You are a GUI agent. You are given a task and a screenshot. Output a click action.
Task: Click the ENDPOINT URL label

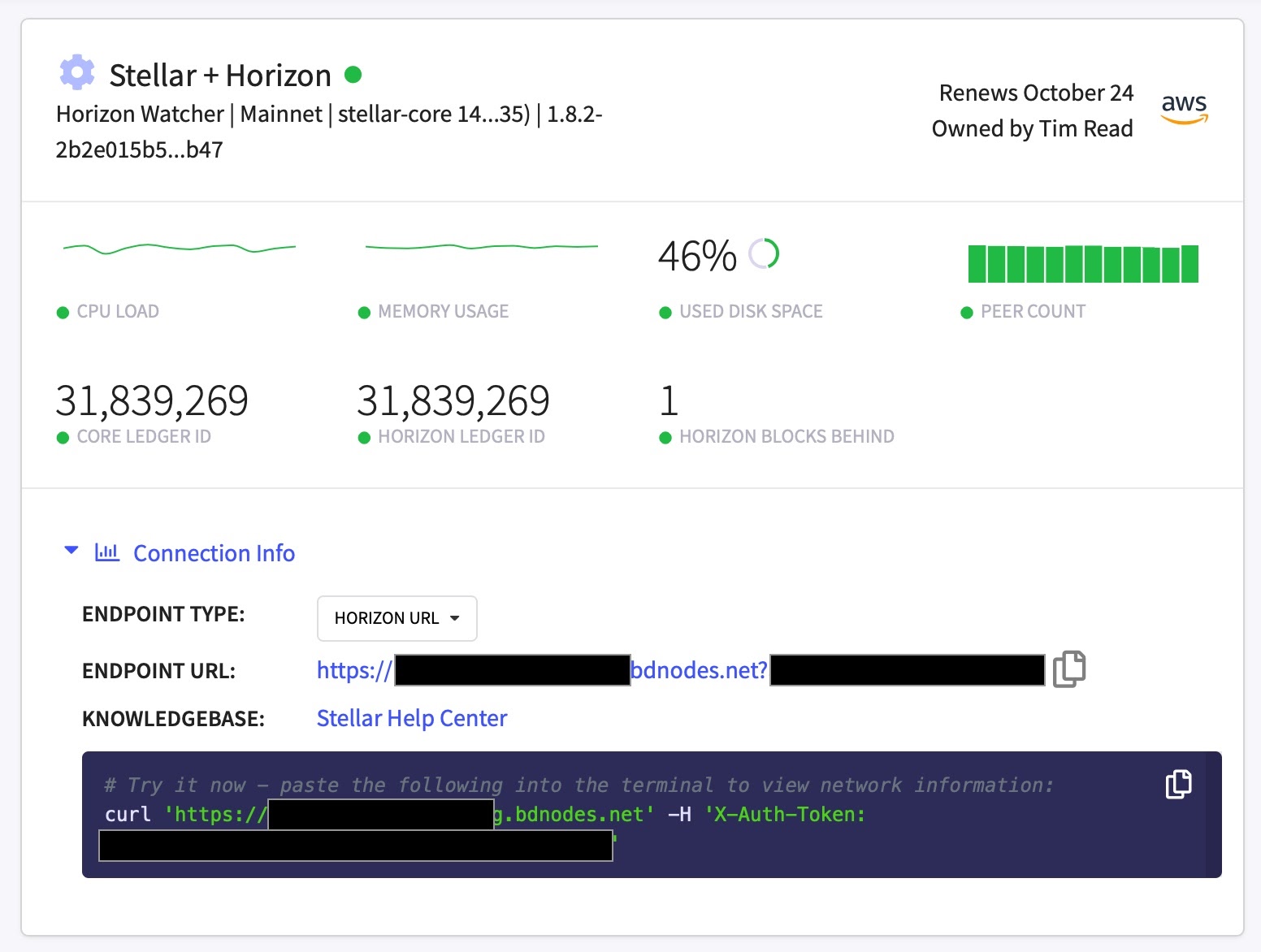(158, 671)
